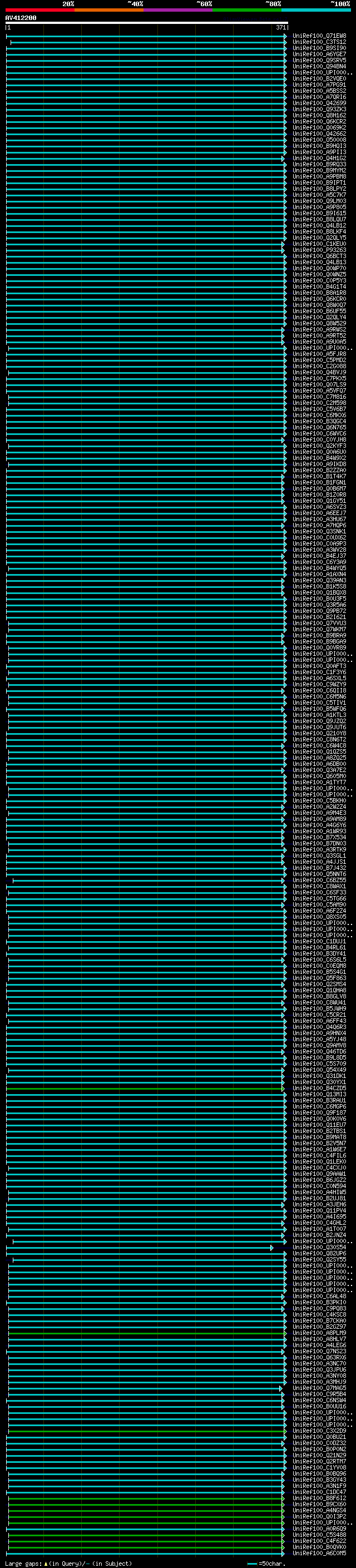Screen dimensions: 356x1568
Task: Select the query name AV412200
Action: coord(21,18)
